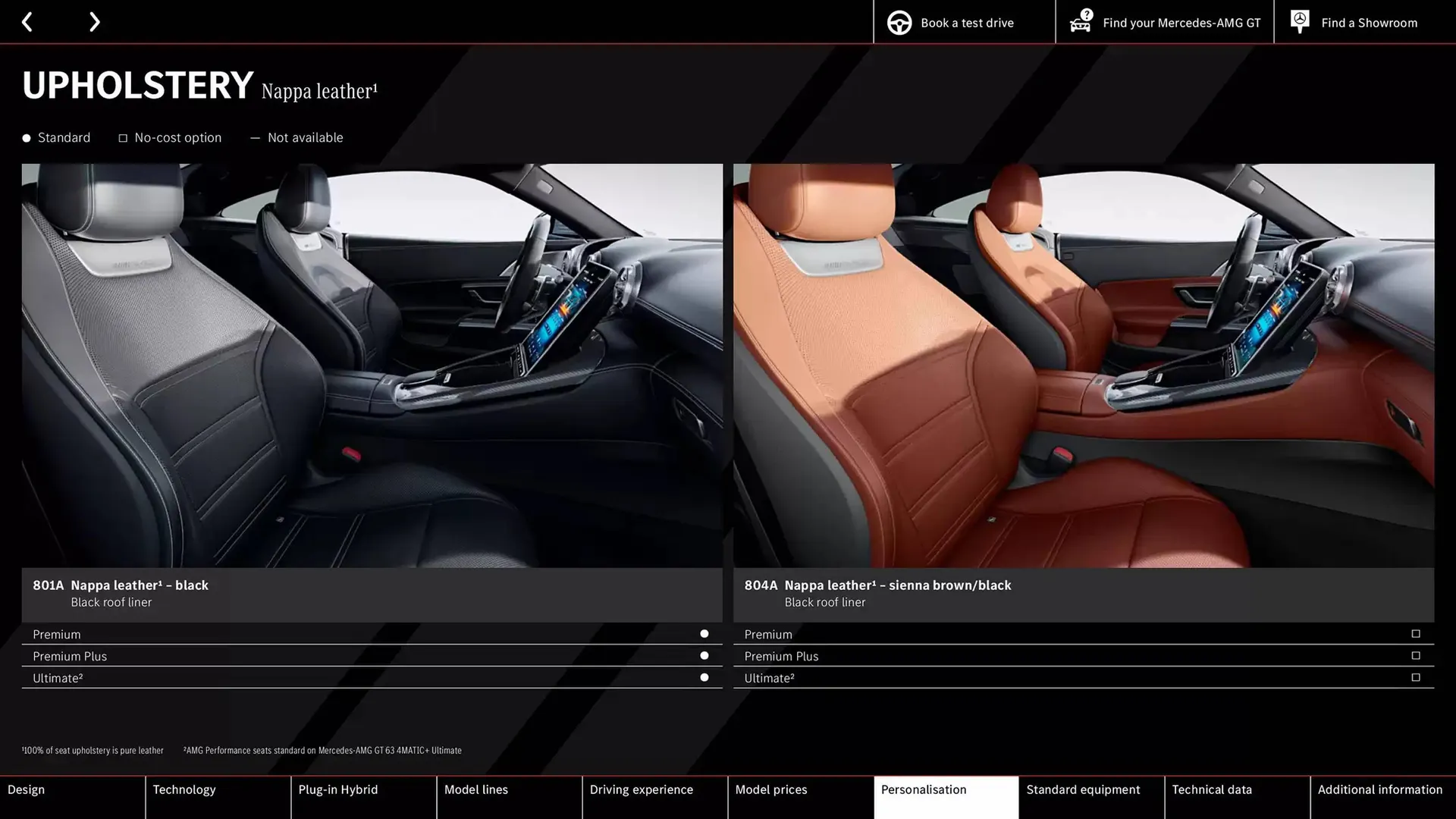The image size is (1456, 819).
Task: View the black Nappa leather interior image
Action: tap(372, 366)
